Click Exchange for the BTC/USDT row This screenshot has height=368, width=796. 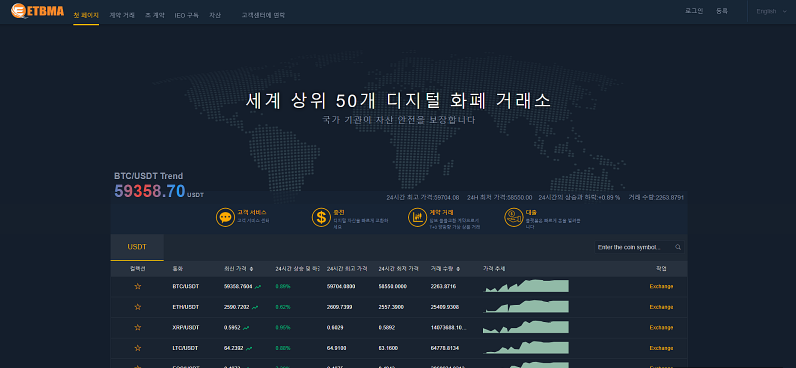[661, 286]
